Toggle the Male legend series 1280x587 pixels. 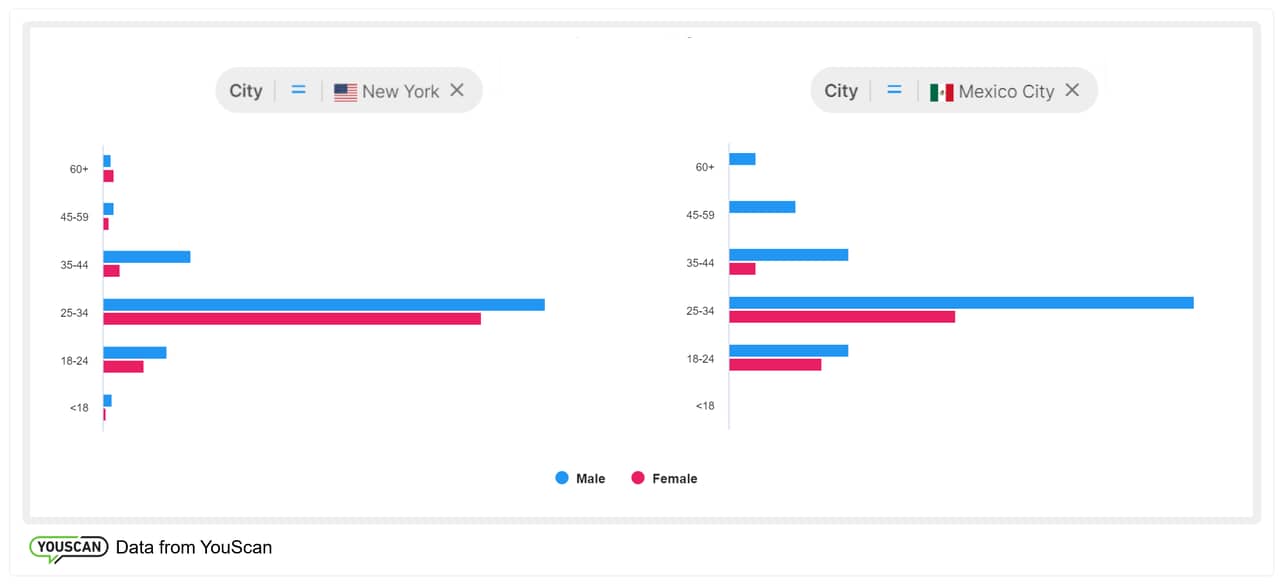tap(590, 479)
